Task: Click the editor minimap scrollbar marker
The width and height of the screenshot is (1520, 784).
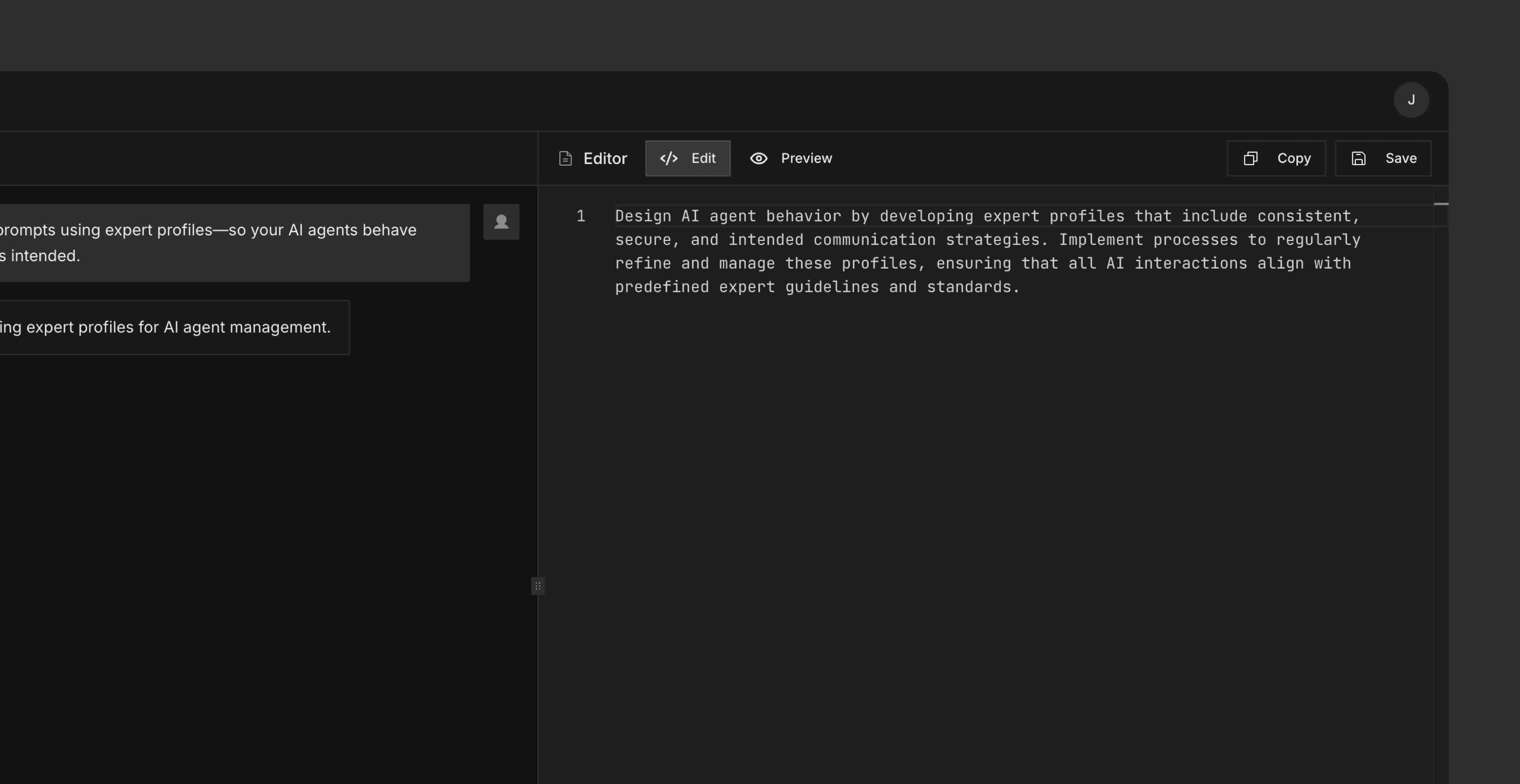Action: point(1440,204)
